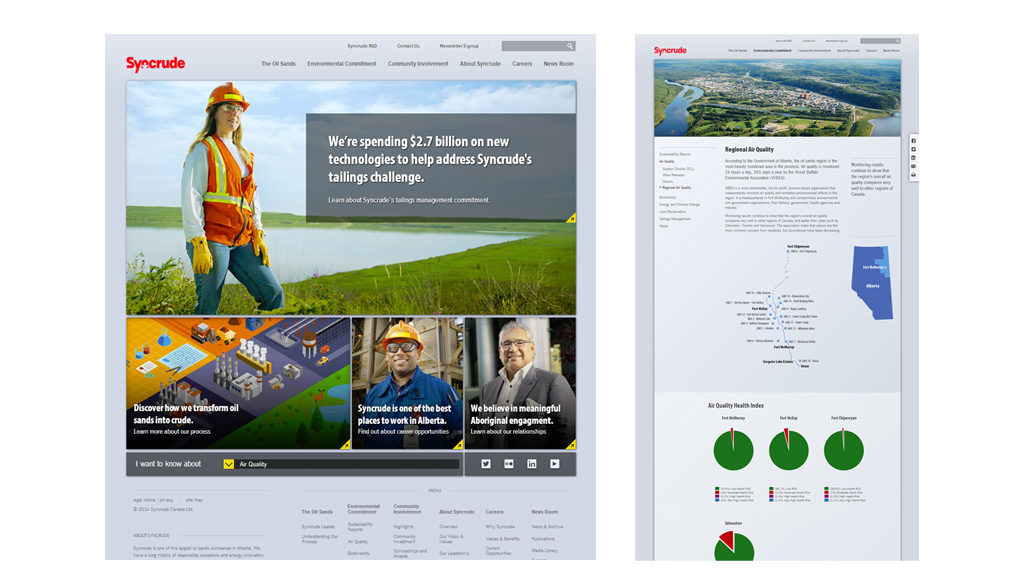Click the search magnifier on the Regional Air Quality page
This screenshot has height=578, width=1024.
pyautogui.click(x=897, y=40)
